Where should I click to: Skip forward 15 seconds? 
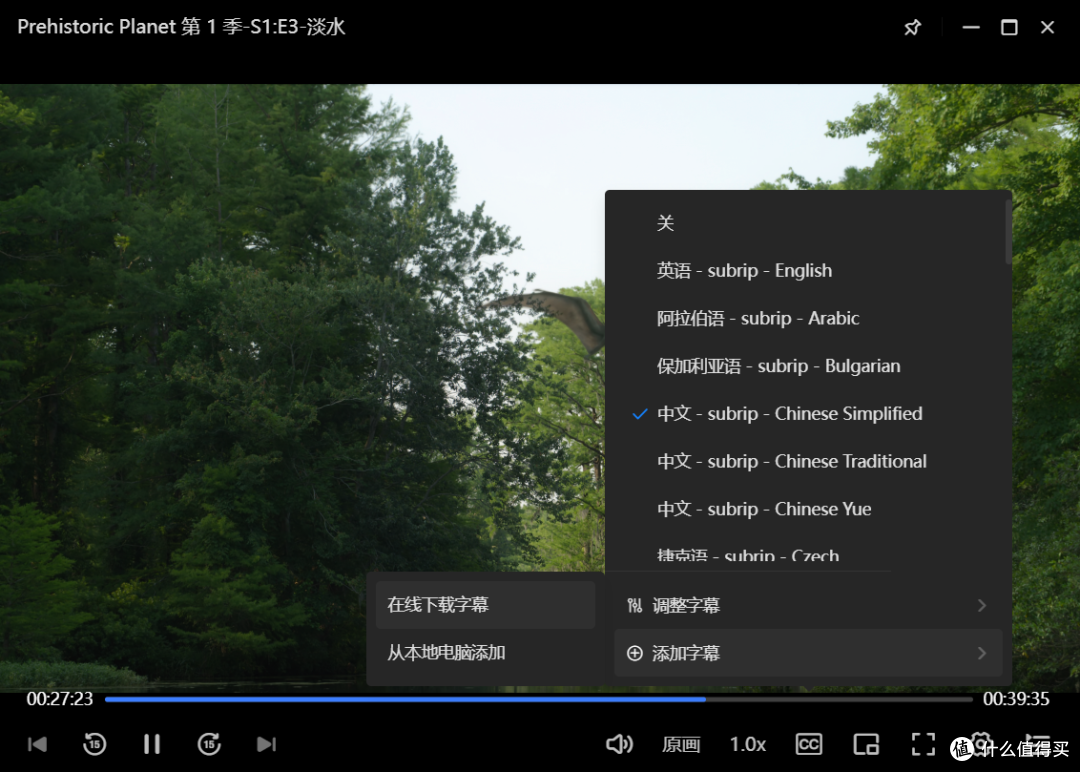[x=209, y=744]
